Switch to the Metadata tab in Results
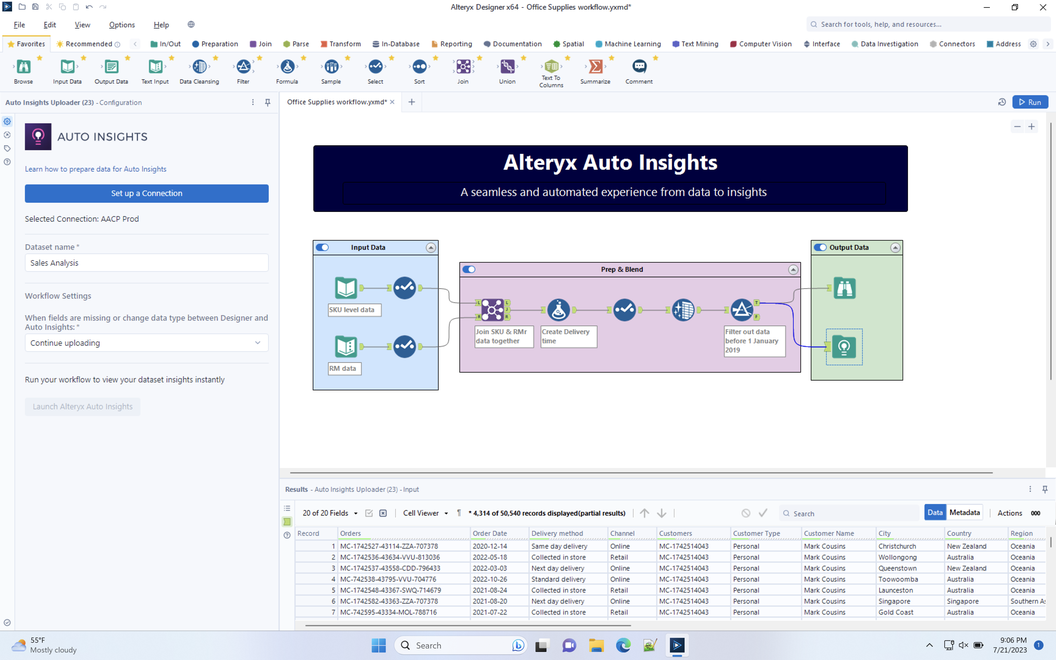Viewport: 1056px width, 660px height. click(964, 512)
